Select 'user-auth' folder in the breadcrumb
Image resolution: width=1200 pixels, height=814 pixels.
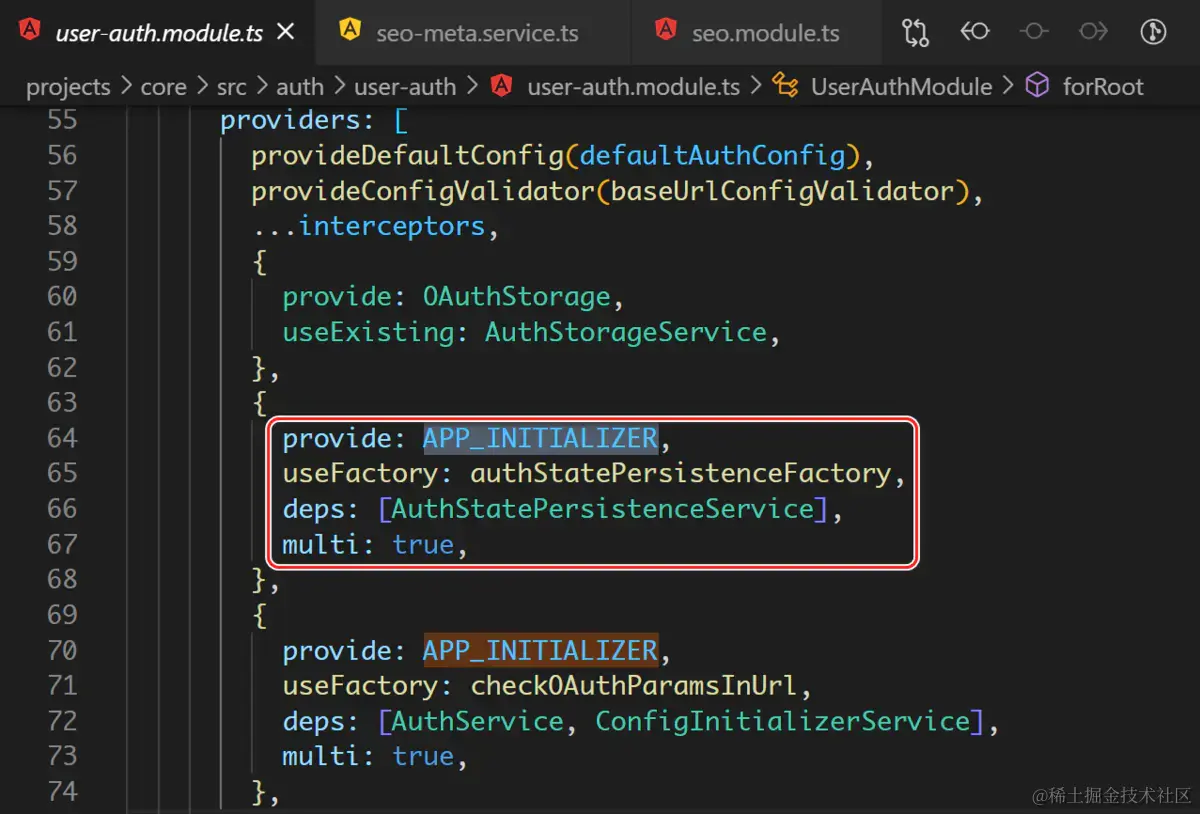click(405, 87)
